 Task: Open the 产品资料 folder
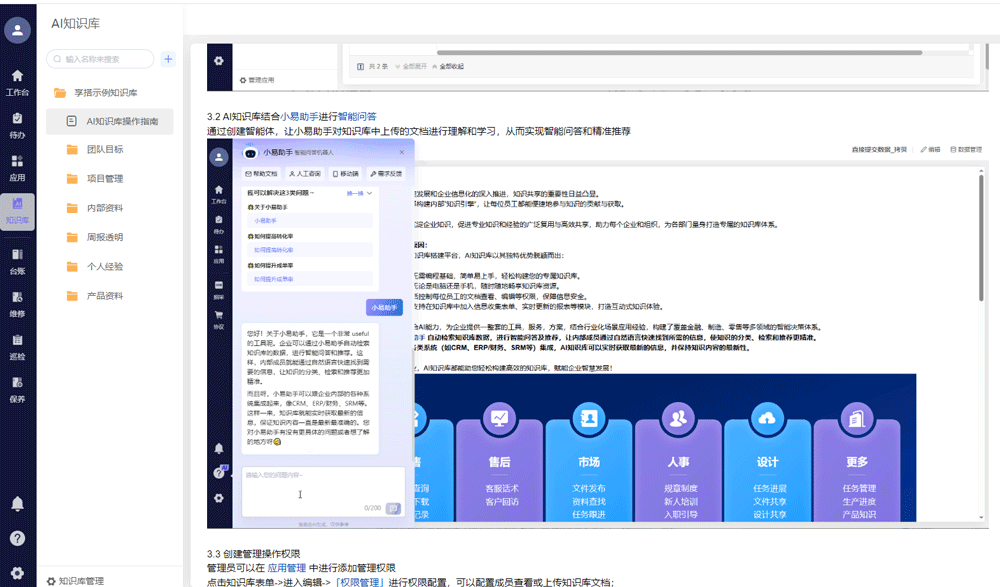click(x=104, y=295)
